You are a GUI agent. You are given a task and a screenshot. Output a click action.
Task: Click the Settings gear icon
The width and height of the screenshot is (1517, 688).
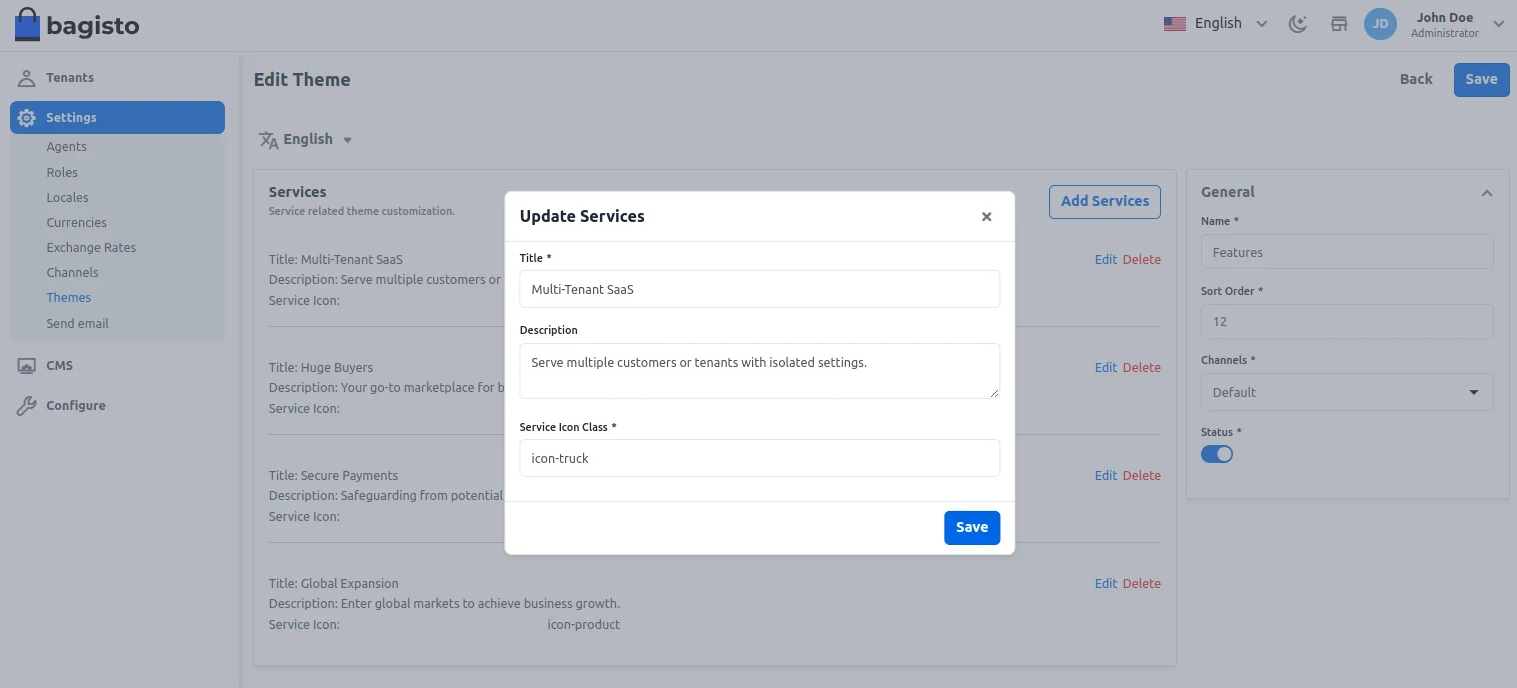(27, 118)
